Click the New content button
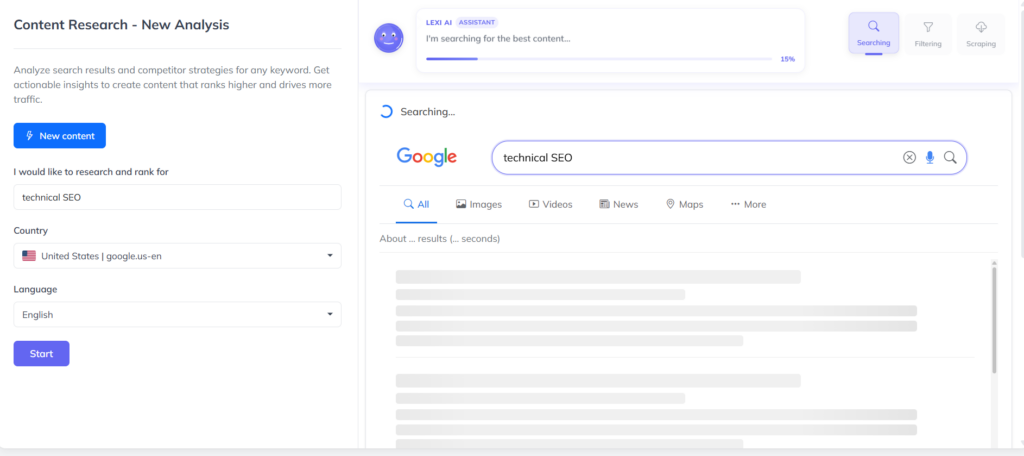The width and height of the screenshot is (1024, 456). [60, 136]
